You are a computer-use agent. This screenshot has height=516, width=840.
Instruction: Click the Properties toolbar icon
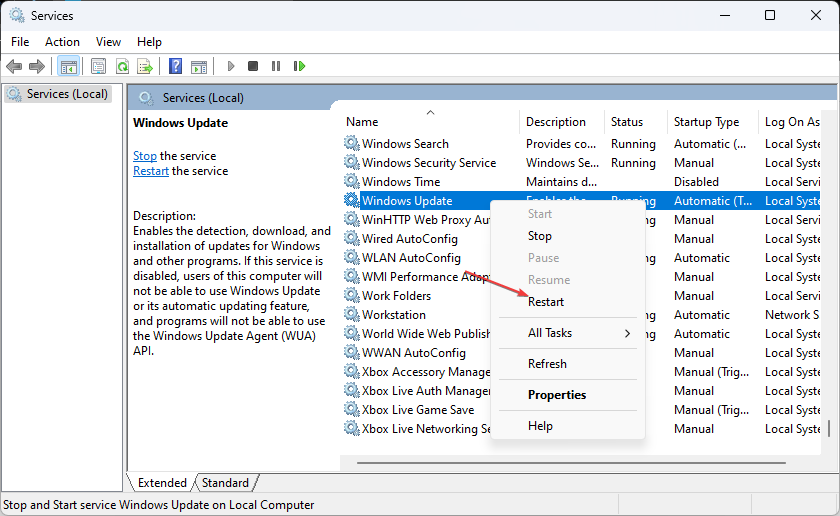[x=98, y=66]
